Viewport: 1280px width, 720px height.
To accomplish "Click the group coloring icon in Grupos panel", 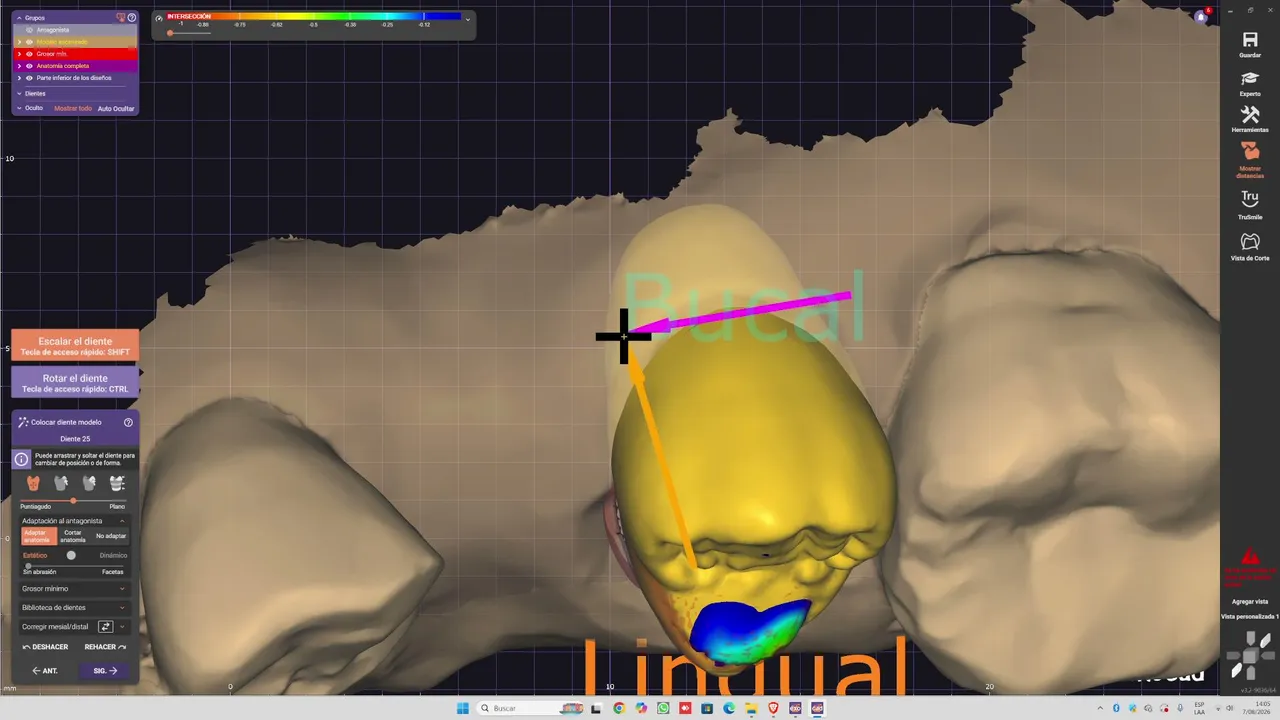I will pos(121,17).
